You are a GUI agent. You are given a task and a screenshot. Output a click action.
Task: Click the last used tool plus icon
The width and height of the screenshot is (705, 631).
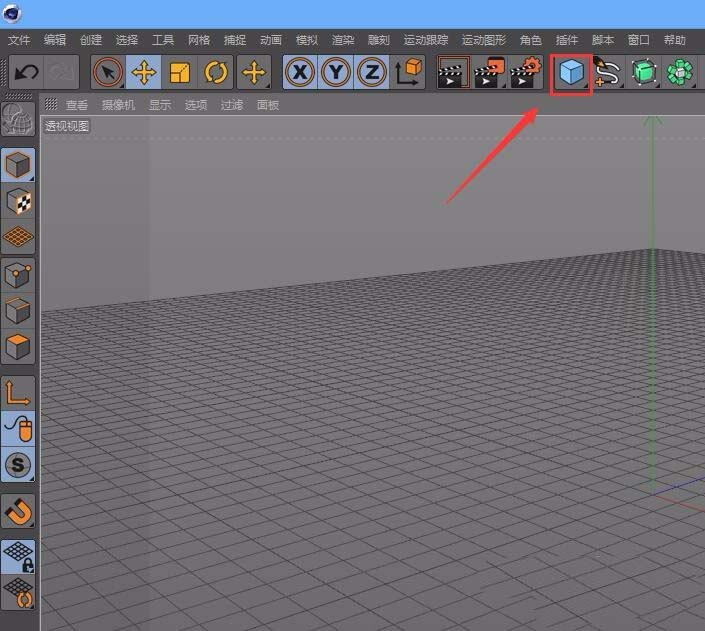pos(254,72)
